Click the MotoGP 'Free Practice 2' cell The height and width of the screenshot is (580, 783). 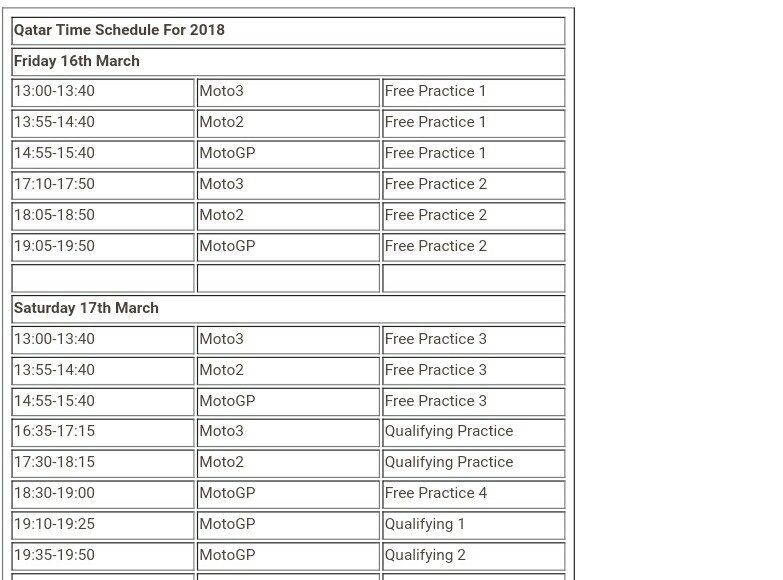436,246
